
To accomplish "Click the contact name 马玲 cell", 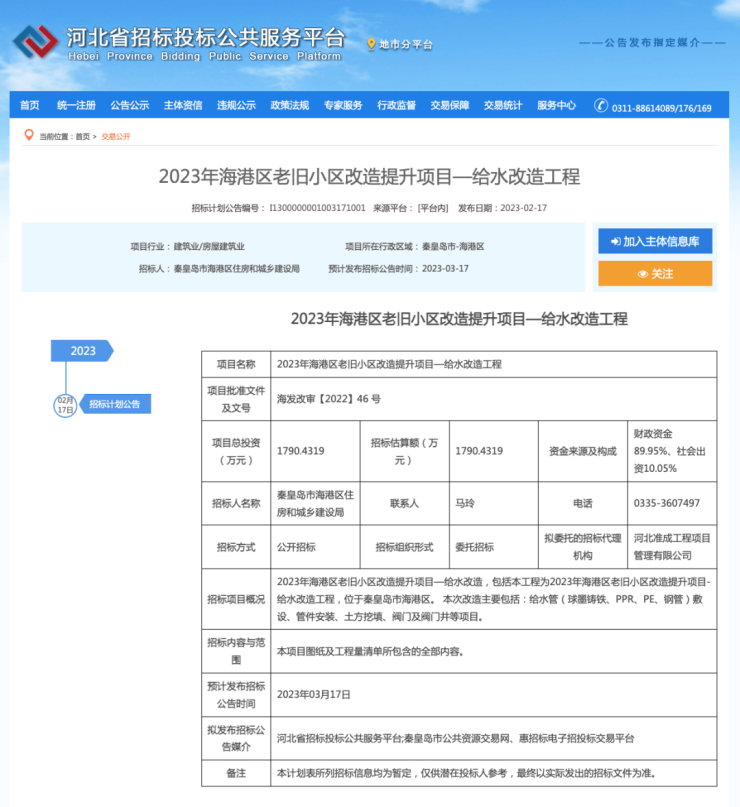I will (494, 503).
